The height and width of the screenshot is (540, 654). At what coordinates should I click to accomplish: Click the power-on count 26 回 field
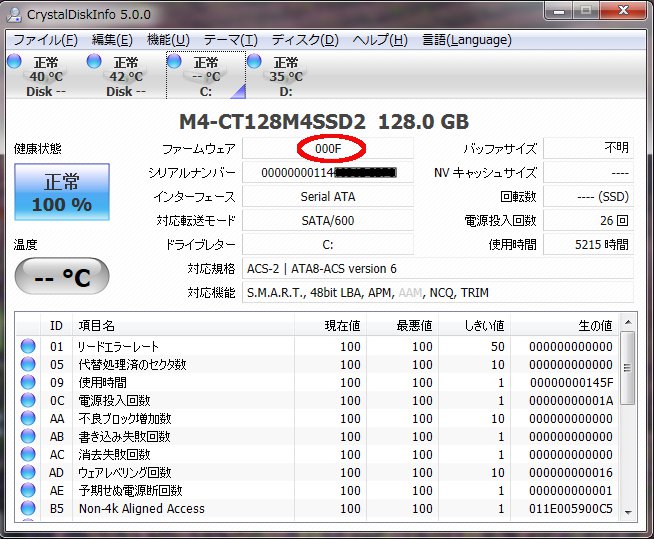[588, 220]
